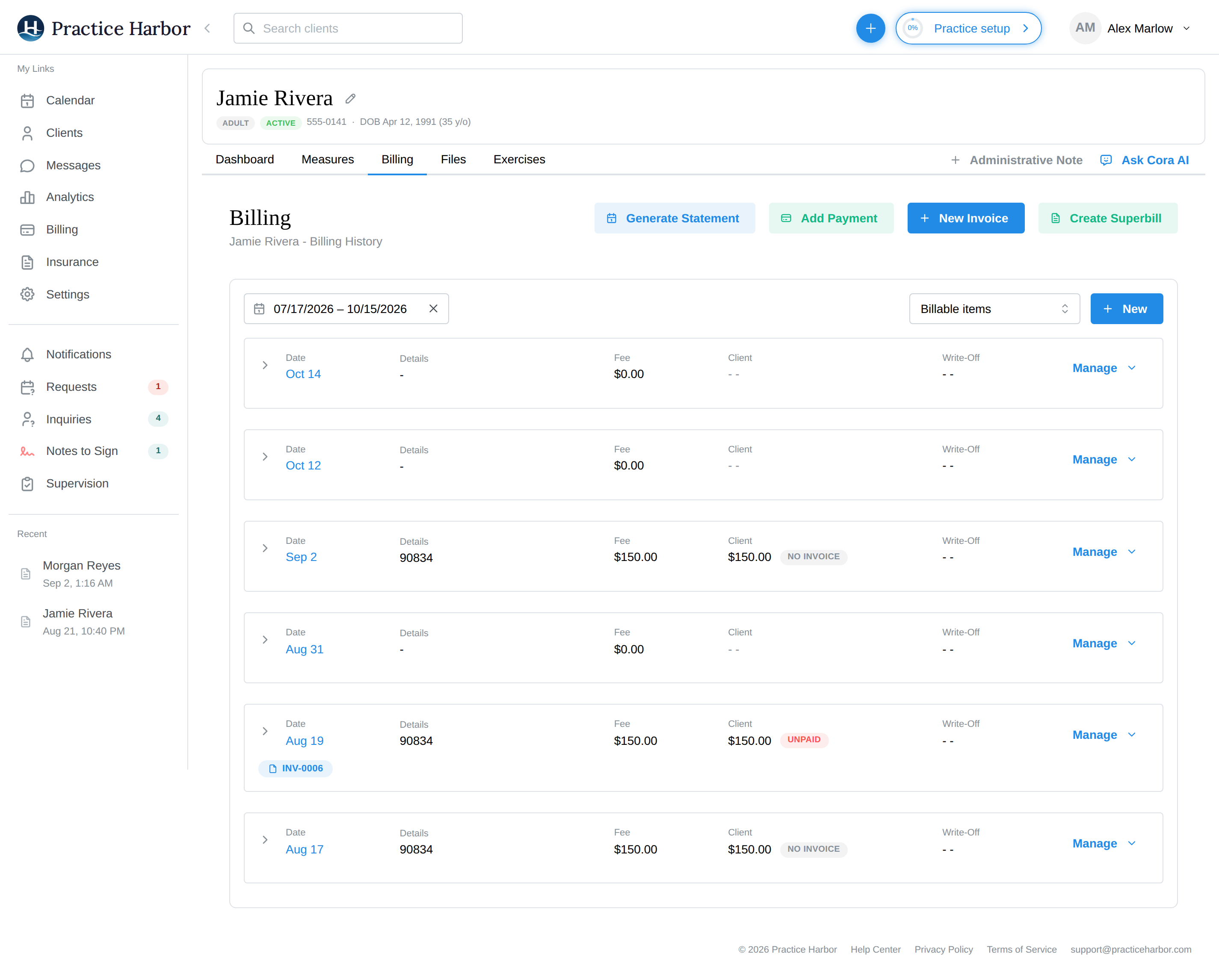The image size is (1219, 980).
Task: Open Manage menu for Oct 12
Action: point(1104,460)
